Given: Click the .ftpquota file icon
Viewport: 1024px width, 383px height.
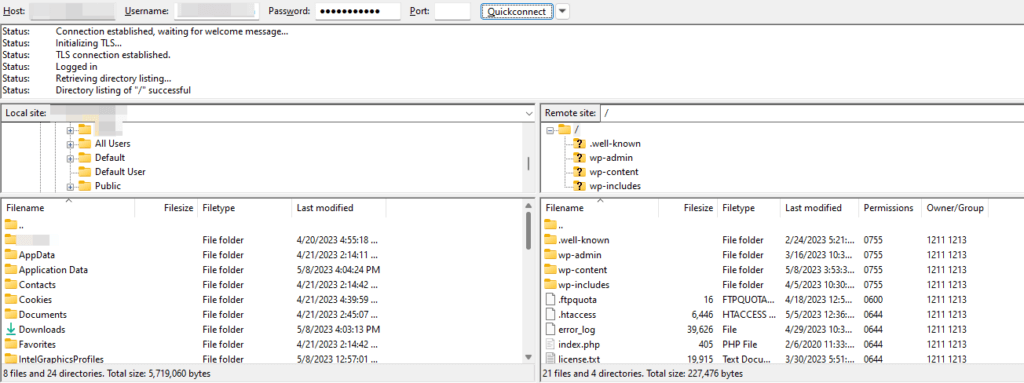Looking at the screenshot, I should [x=550, y=300].
